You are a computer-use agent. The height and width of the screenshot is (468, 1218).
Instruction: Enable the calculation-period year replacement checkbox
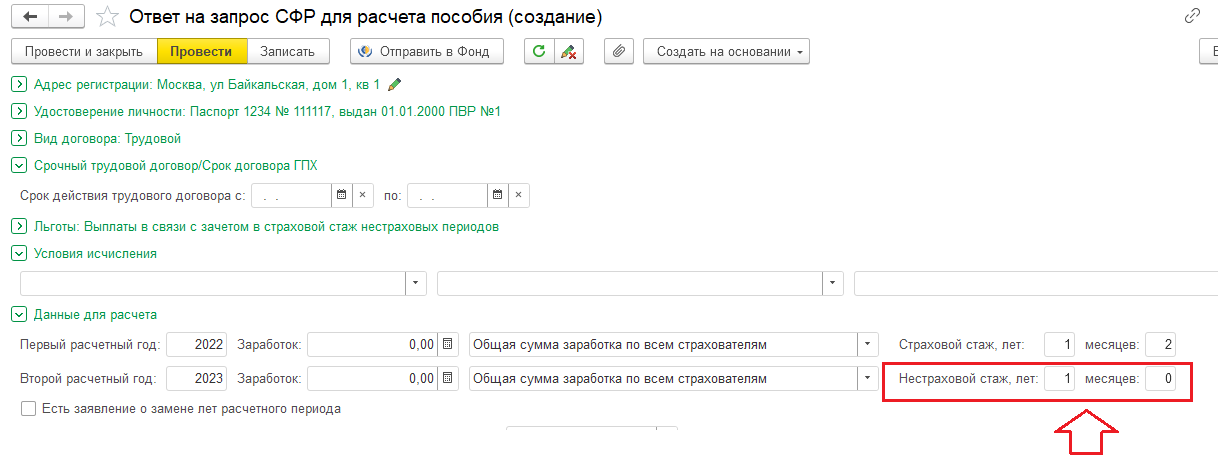[28, 408]
